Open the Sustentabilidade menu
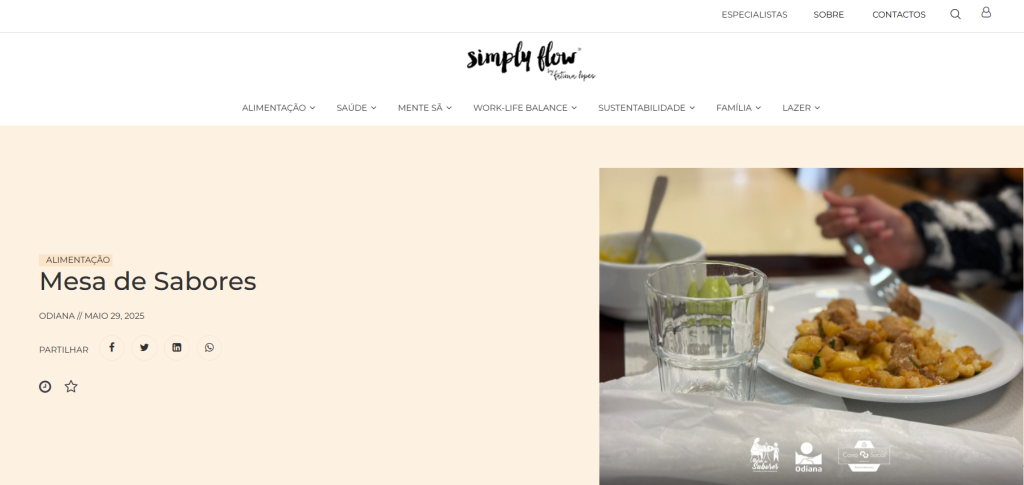Image resolution: width=1024 pixels, height=485 pixels. click(647, 108)
